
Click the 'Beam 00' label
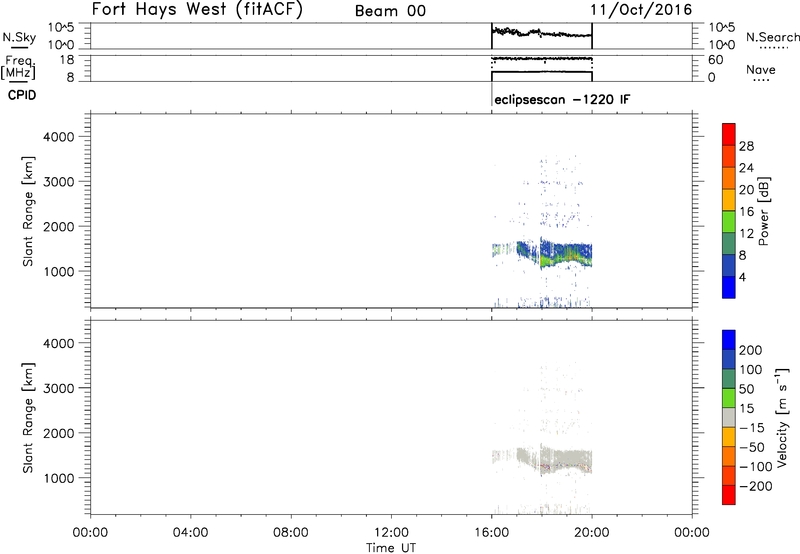point(390,11)
